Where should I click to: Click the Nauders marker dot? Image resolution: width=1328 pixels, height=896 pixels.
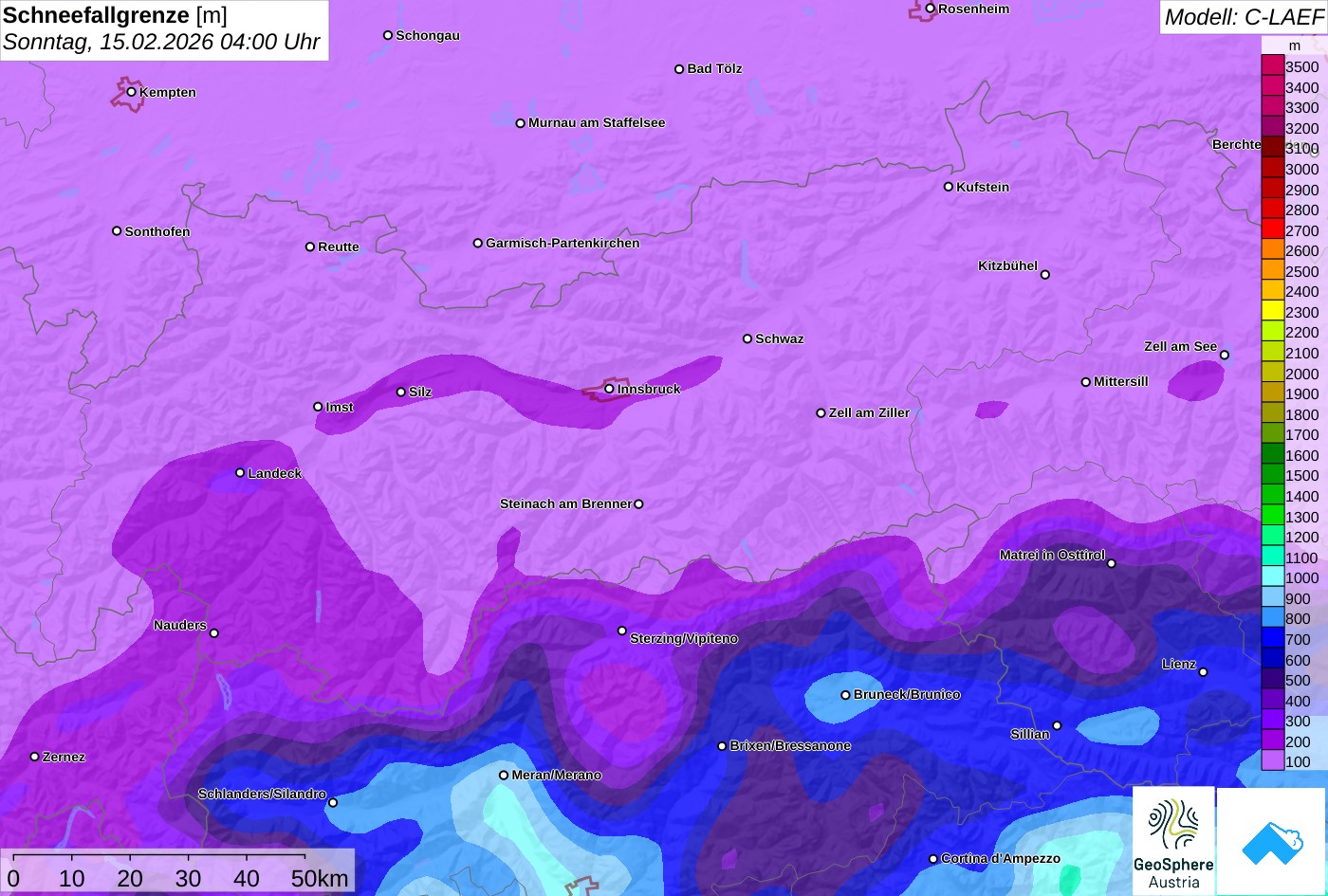(214, 633)
